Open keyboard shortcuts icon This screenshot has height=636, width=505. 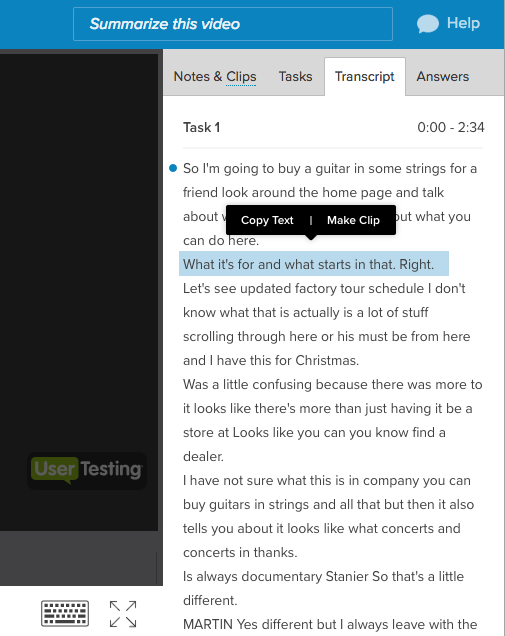pyautogui.click(x=65, y=613)
